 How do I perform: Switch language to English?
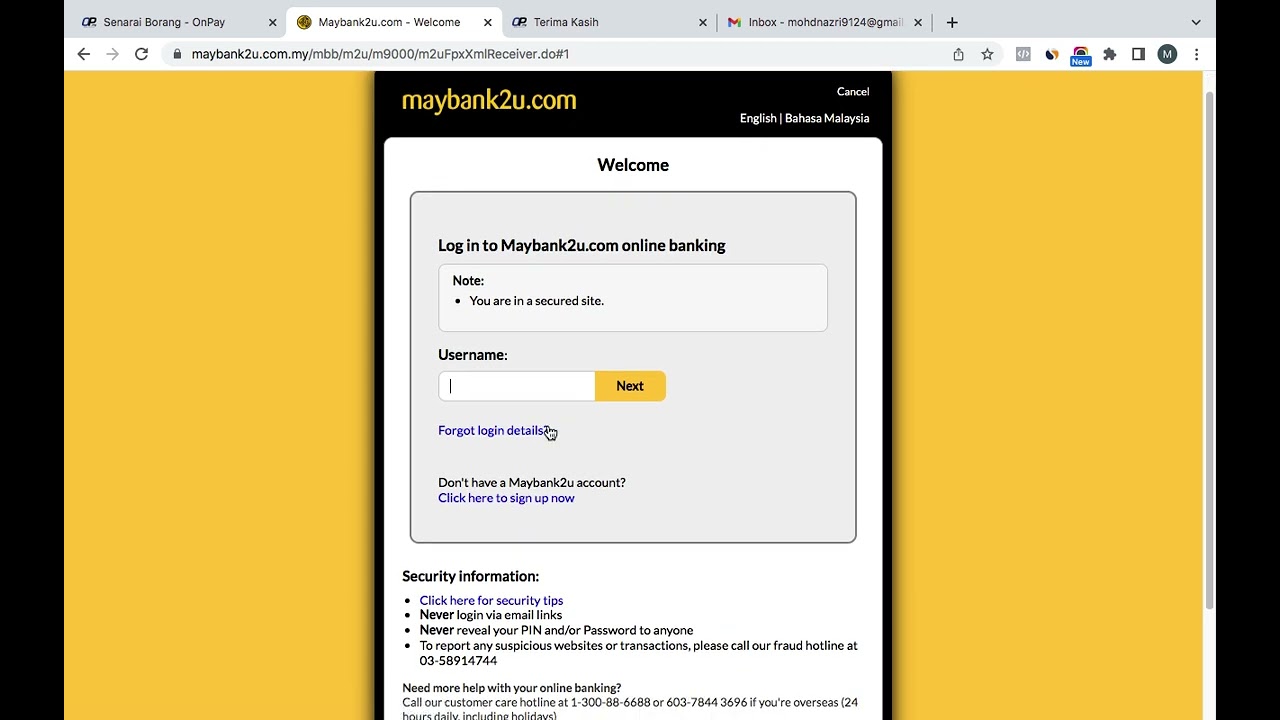pyautogui.click(x=758, y=118)
